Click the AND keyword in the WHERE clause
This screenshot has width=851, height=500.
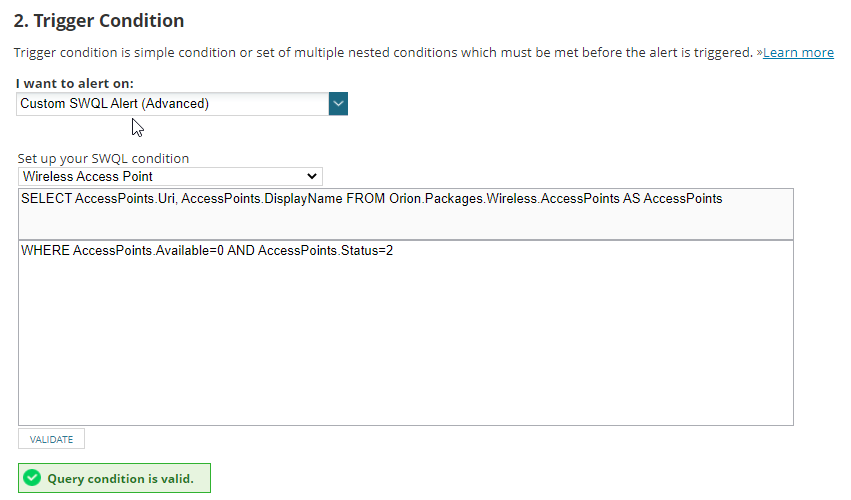click(x=240, y=251)
